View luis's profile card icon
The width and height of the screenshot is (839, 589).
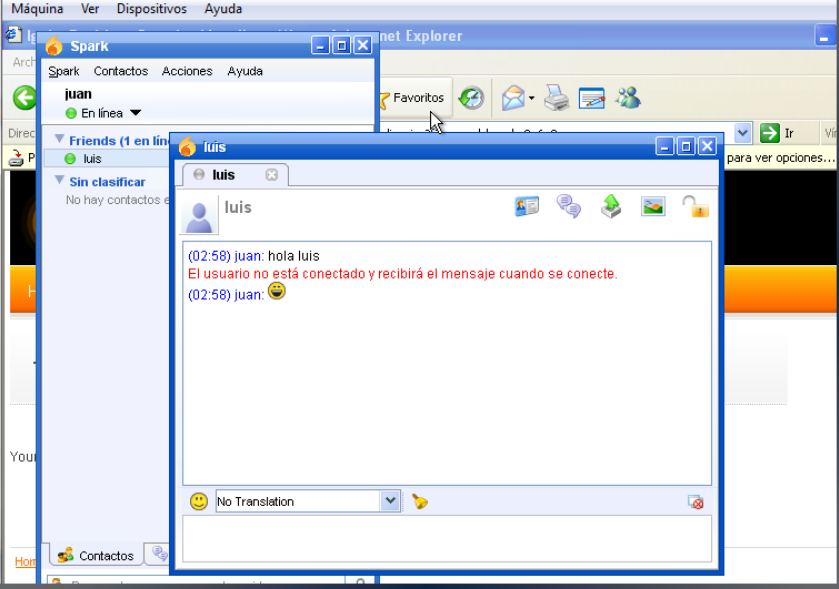click(x=527, y=207)
